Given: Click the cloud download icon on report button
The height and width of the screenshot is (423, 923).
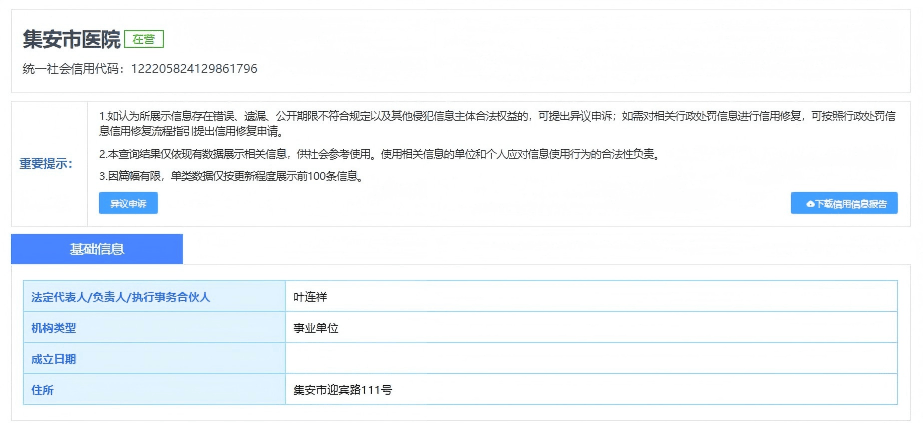Looking at the screenshot, I should pos(810,203).
